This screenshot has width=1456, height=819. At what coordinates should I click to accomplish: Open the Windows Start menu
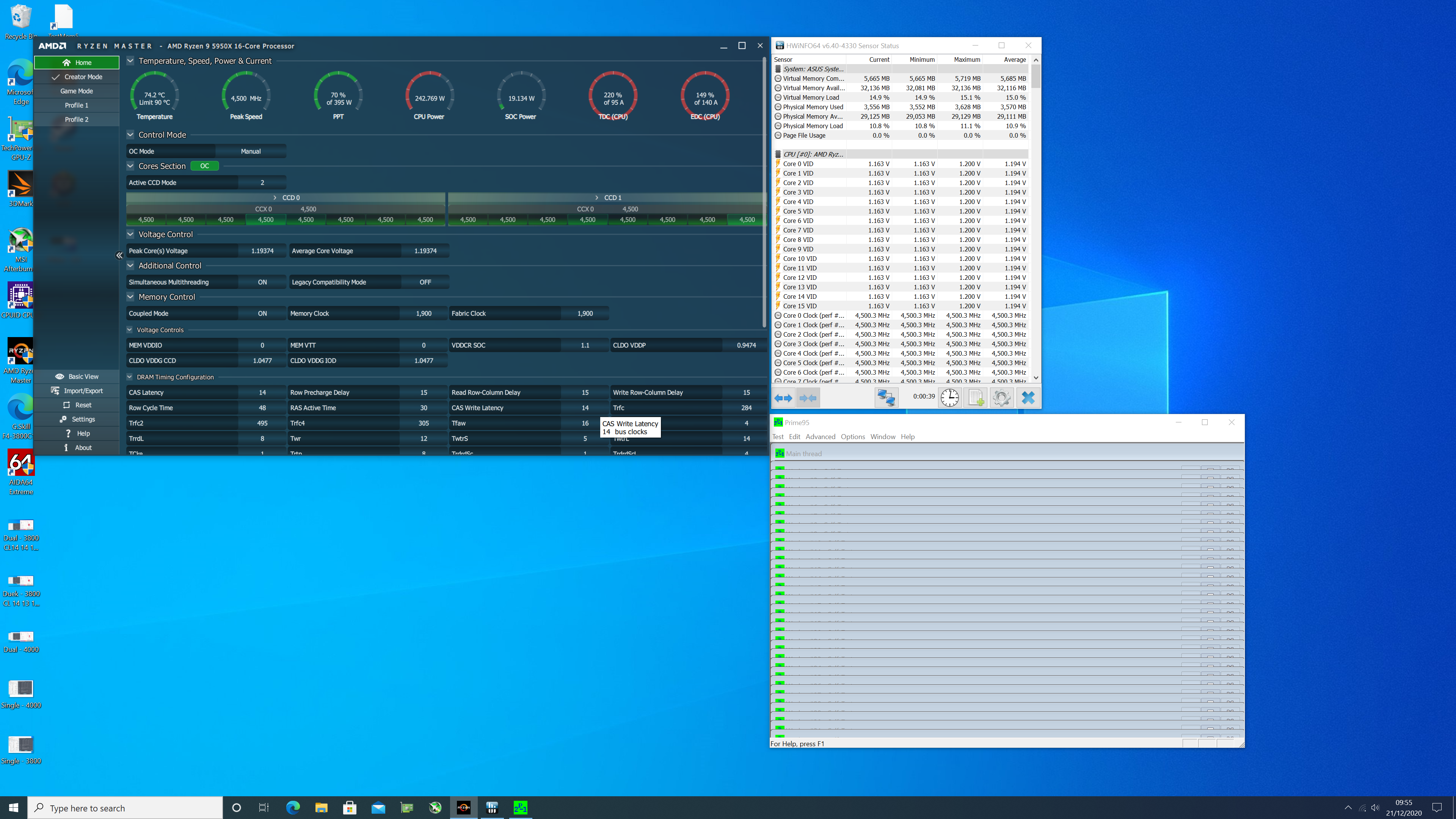coord(14,808)
